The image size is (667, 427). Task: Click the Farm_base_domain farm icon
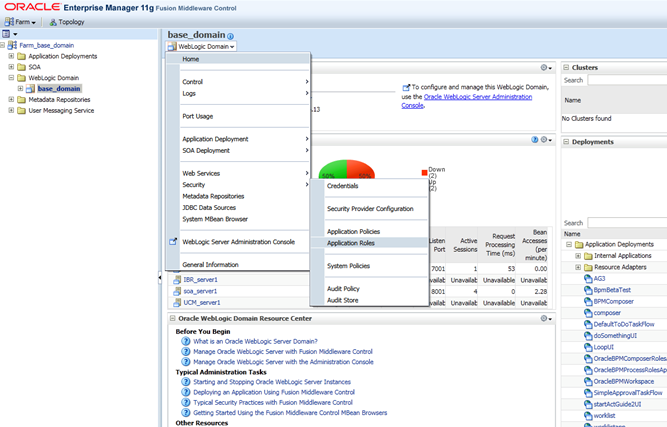[12, 45]
